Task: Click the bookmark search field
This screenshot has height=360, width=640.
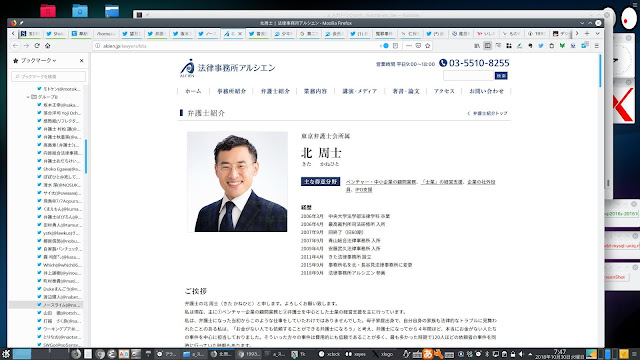Action: click(49, 76)
